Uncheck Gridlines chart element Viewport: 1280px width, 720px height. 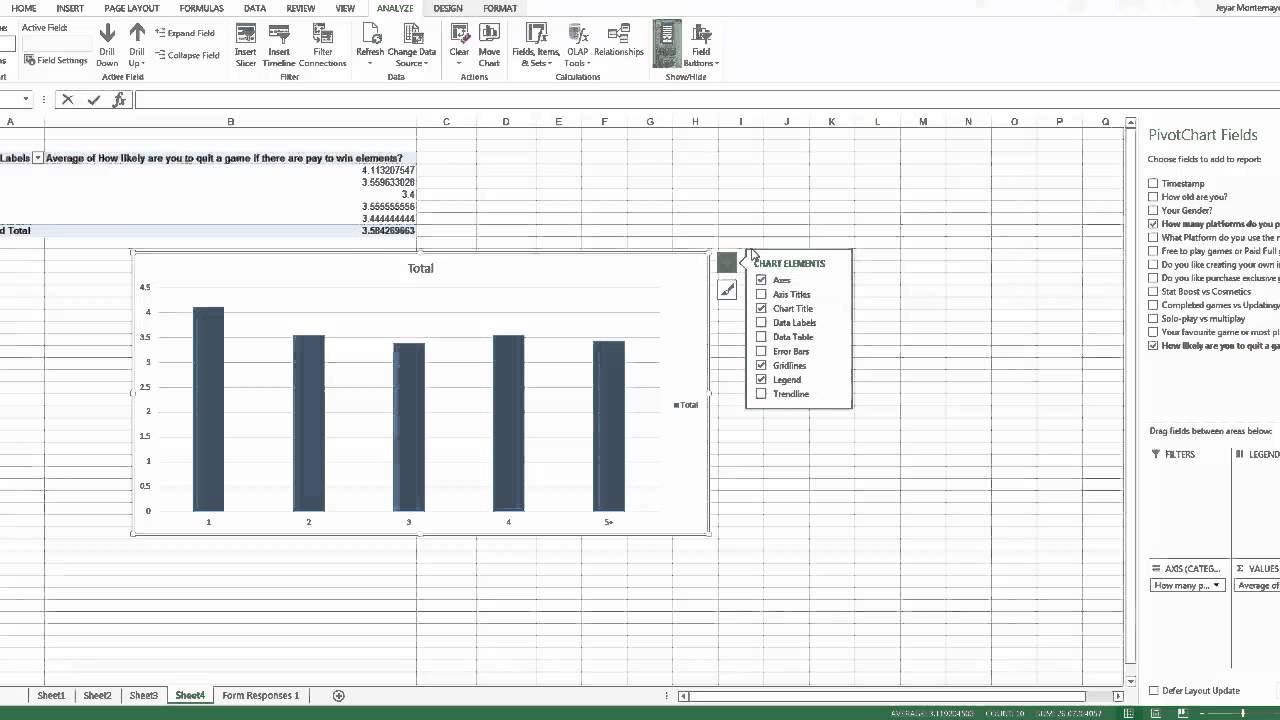761,365
